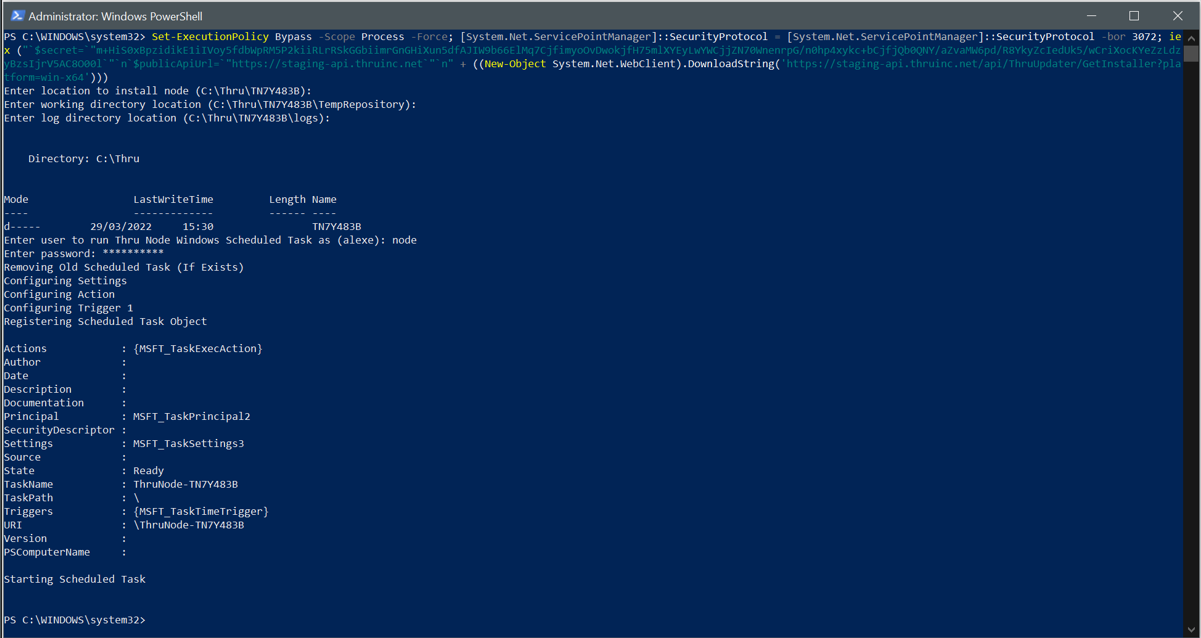Click 'Registering Scheduled Task Object' line
Viewport: 1201px width, 638px height.
pyautogui.click(x=105, y=321)
